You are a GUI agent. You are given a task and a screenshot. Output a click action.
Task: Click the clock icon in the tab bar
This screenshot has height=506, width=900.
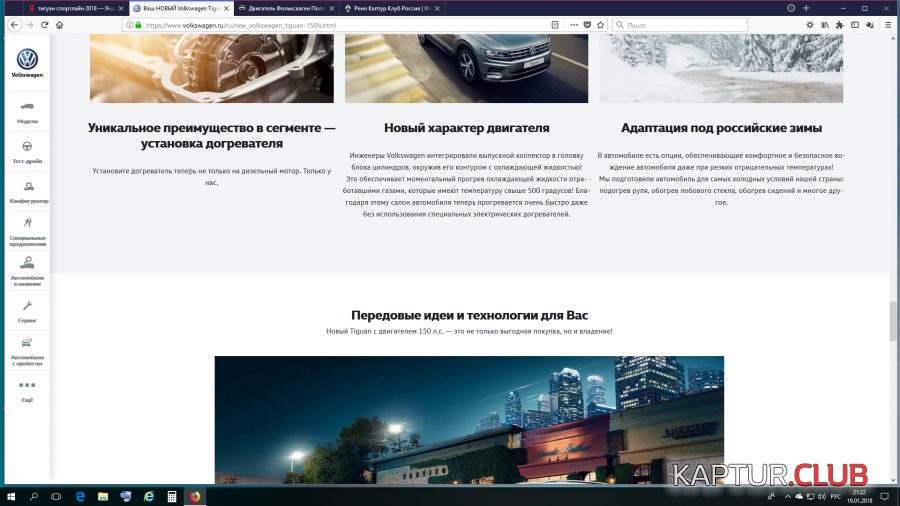[791, 8]
